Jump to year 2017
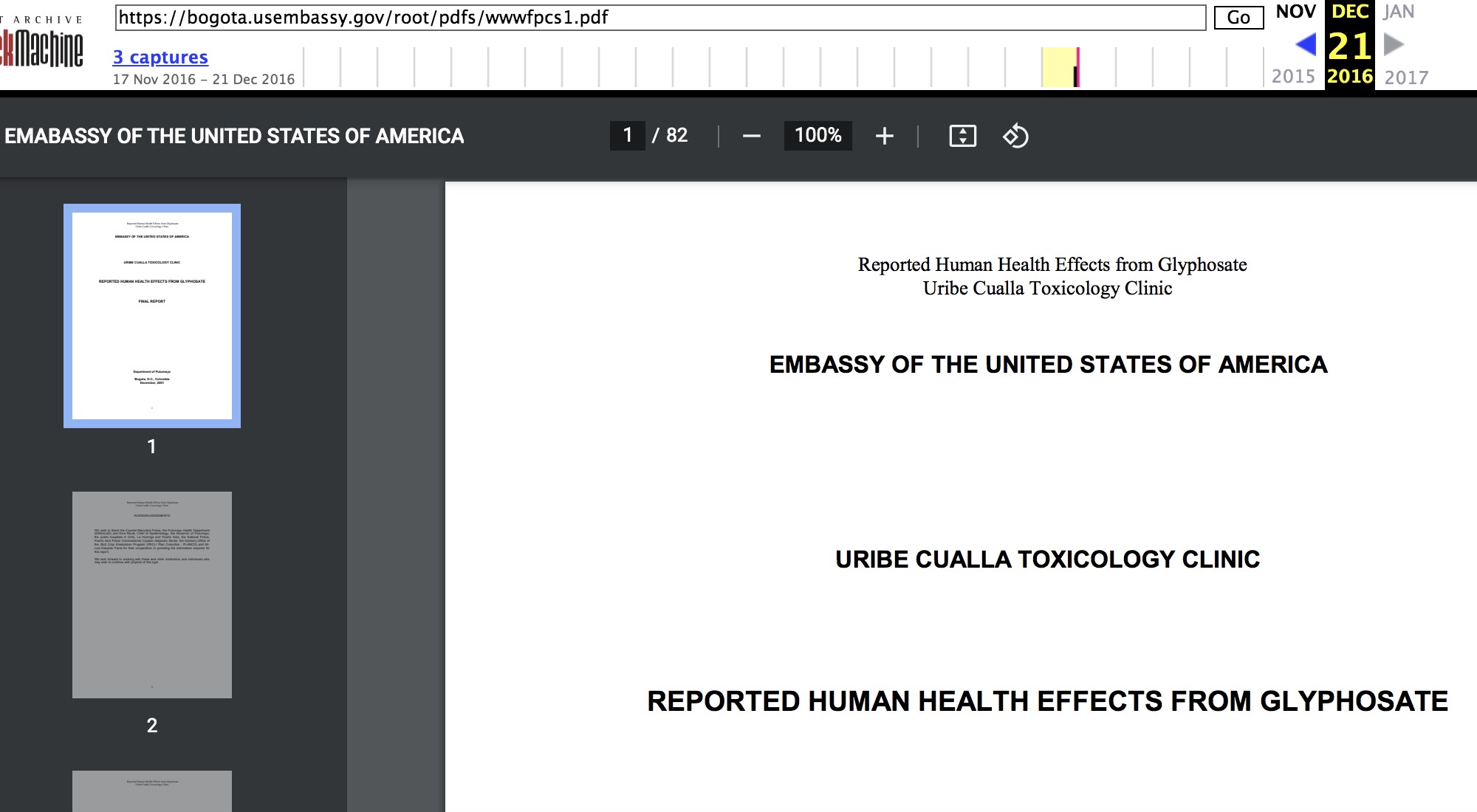Screen dimensions: 1477x812 pyautogui.click(x=1406, y=77)
